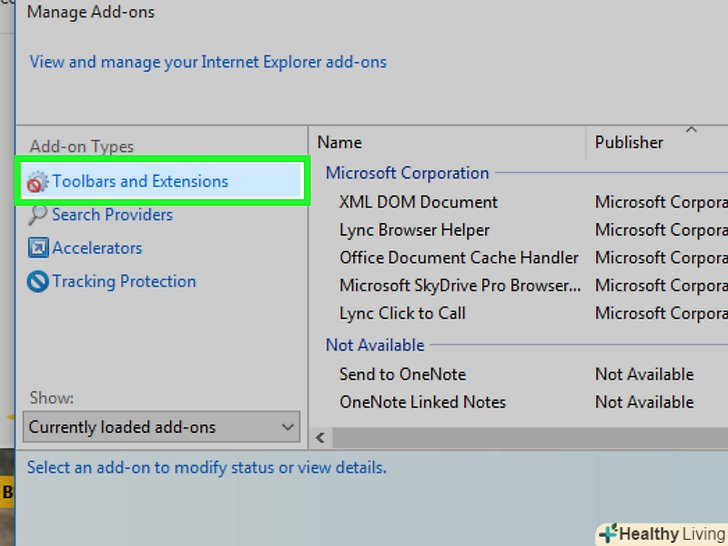The height and width of the screenshot is (546, 728).
Task: Select Microsoft SkyDrive Pro Browser add-on
Action: [x=460, y=286]
